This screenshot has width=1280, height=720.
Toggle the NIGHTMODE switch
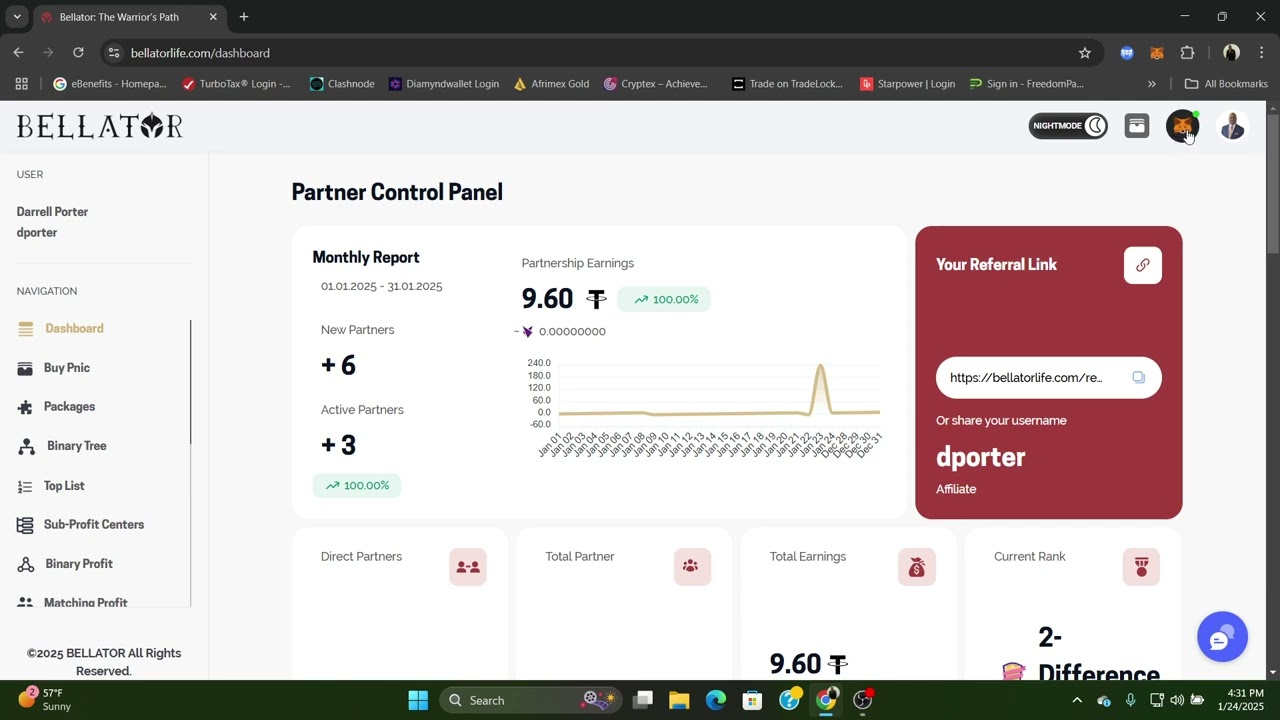tap(1068, 126)
